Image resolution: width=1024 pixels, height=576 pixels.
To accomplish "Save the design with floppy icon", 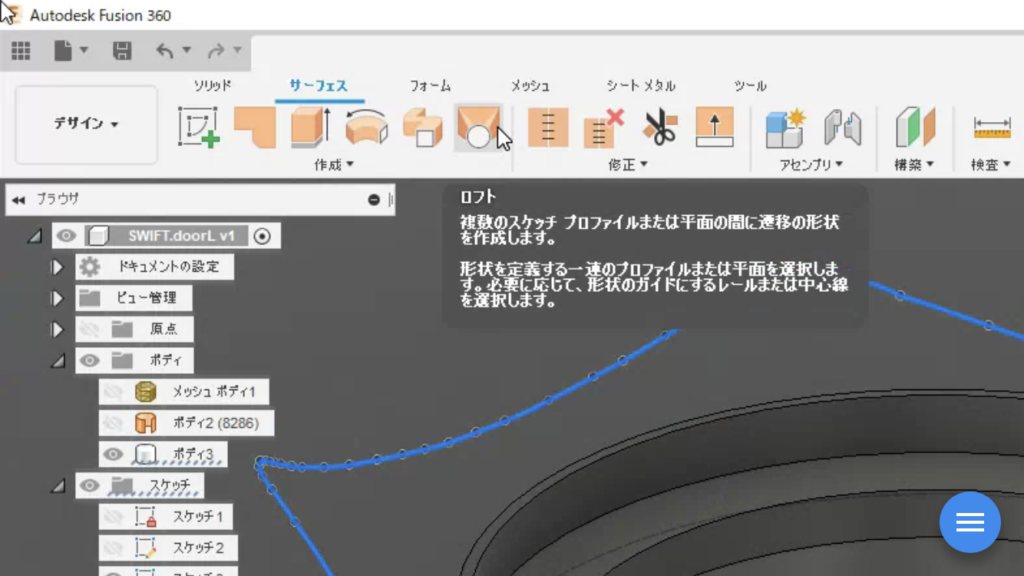I will [122, 50].
